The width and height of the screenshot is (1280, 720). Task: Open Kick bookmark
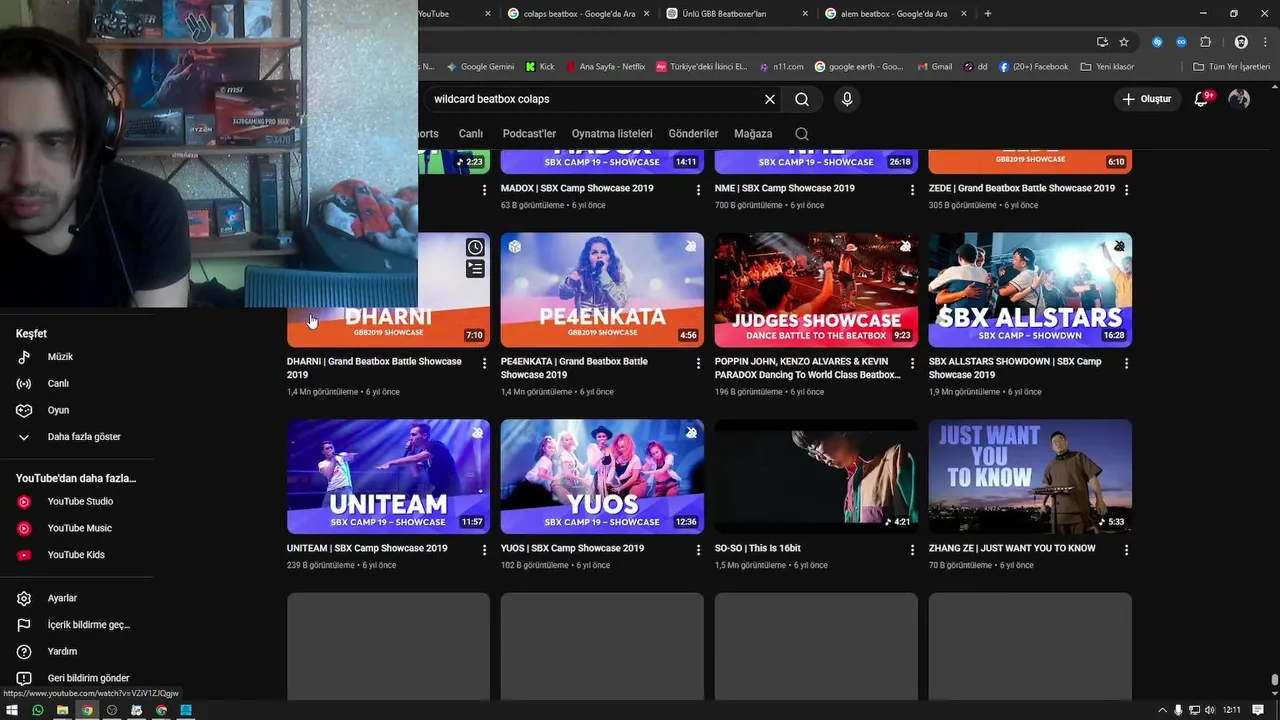[540, 67]
